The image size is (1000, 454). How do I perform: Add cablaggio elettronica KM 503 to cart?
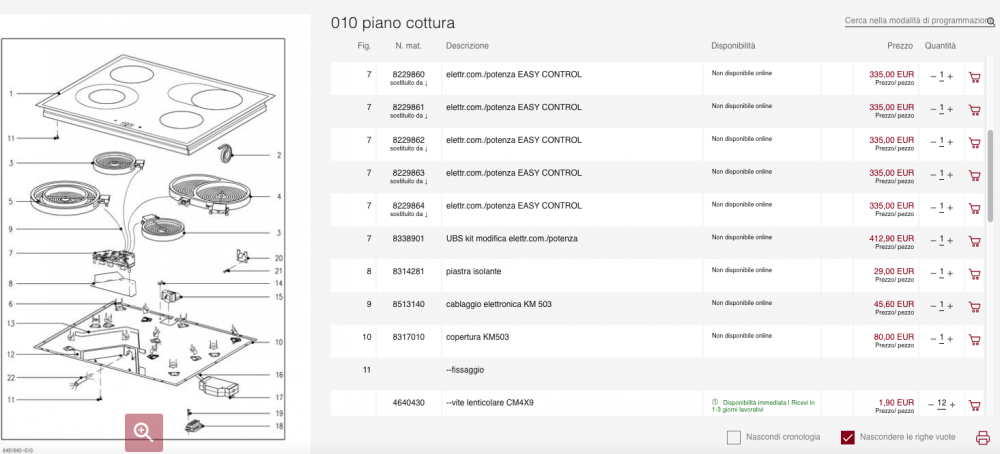click(x=974, y=307)
